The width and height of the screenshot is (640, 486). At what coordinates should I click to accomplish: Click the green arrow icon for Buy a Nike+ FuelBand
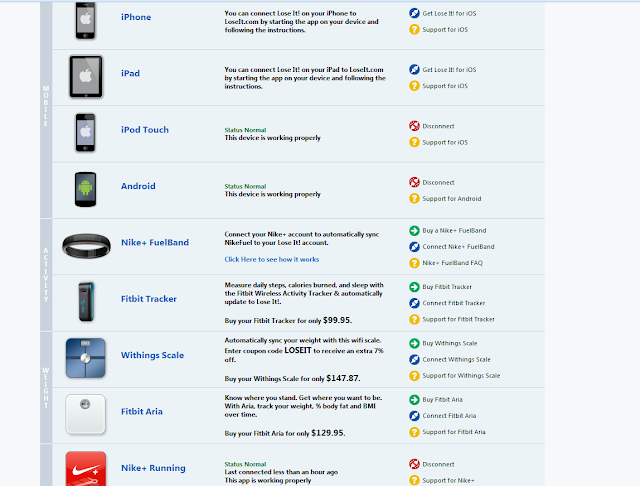click(x=414, y=231)
